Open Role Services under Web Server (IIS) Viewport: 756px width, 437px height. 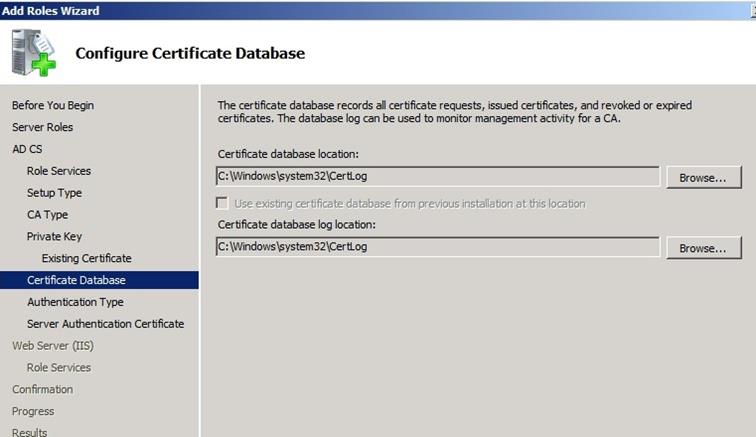click(x=59, y=368)
